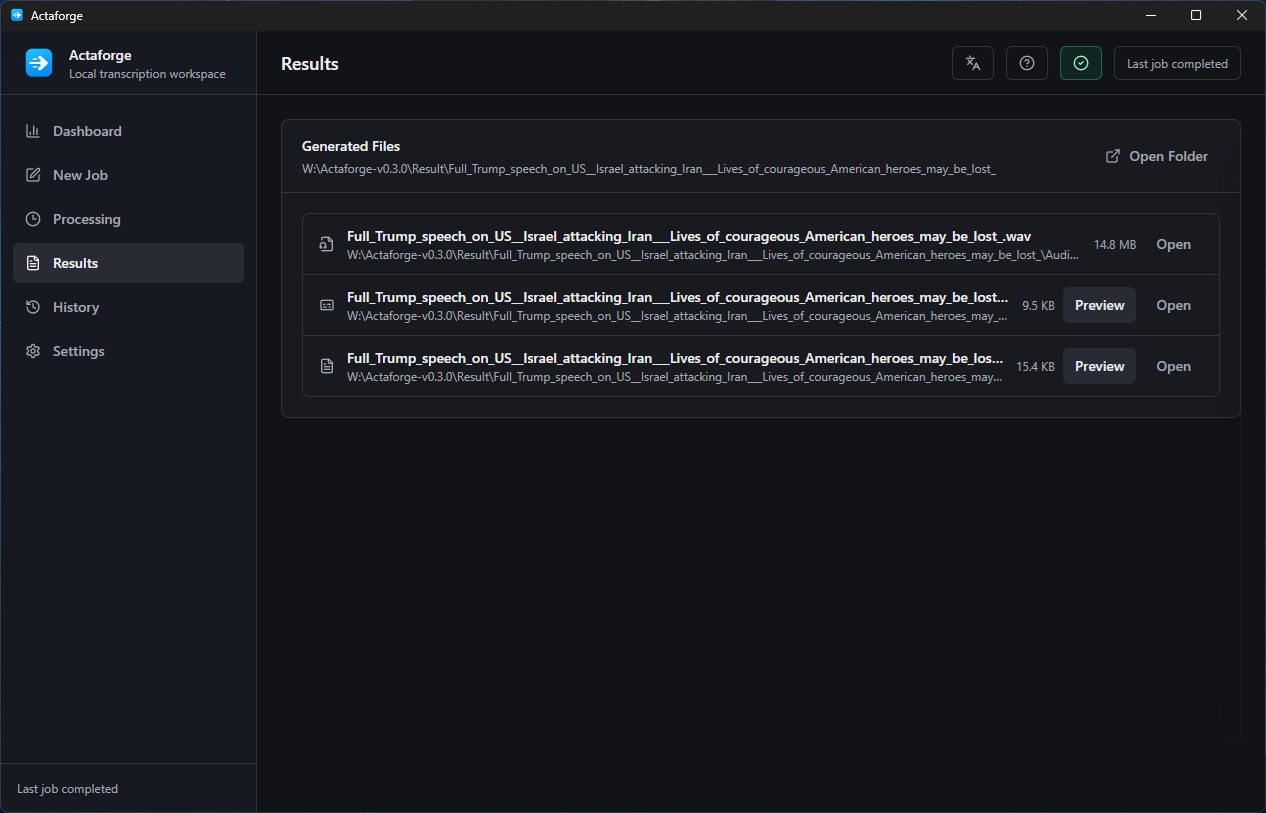Click the file name in the 15.4 KB row
Viewport: 1266px width, 813px height.
click(675, 358)
